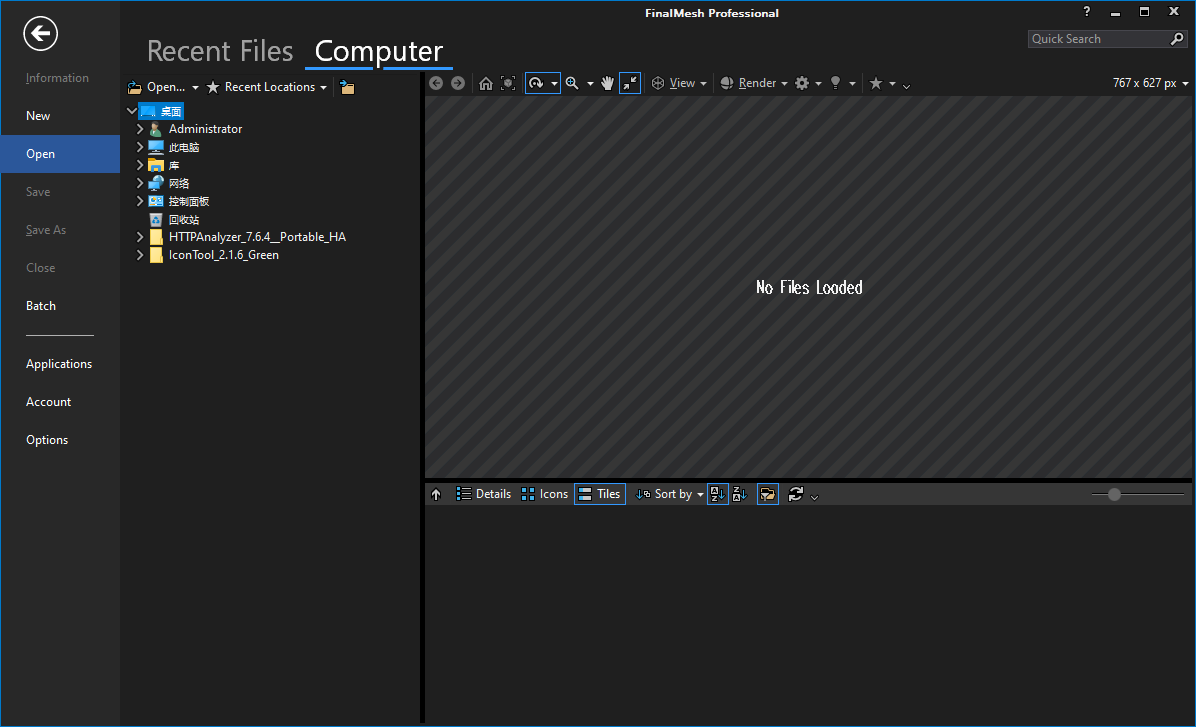
Task: Click Save As in the side menu
Action: pyautogui.click(x=46, y=230)
